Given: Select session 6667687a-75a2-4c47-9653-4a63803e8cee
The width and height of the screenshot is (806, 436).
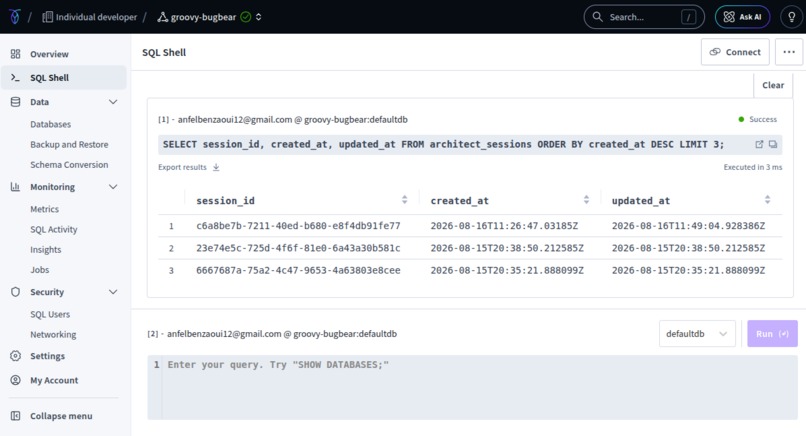Looking at the screenshot, I should 298,270.
